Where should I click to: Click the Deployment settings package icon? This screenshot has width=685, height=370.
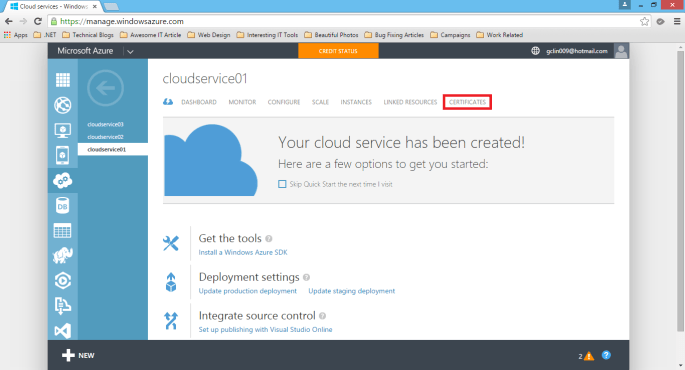(171, 282)
